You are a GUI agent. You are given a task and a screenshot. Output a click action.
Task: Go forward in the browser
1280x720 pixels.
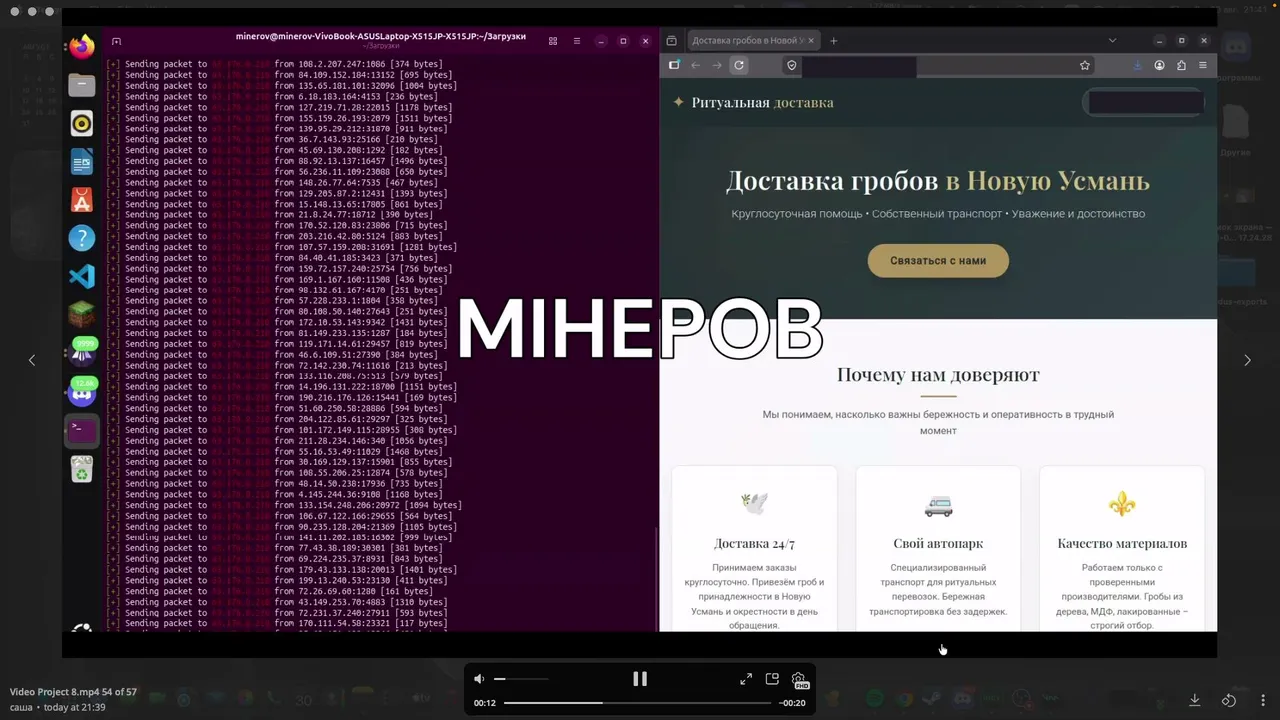(x=717, y=65)
